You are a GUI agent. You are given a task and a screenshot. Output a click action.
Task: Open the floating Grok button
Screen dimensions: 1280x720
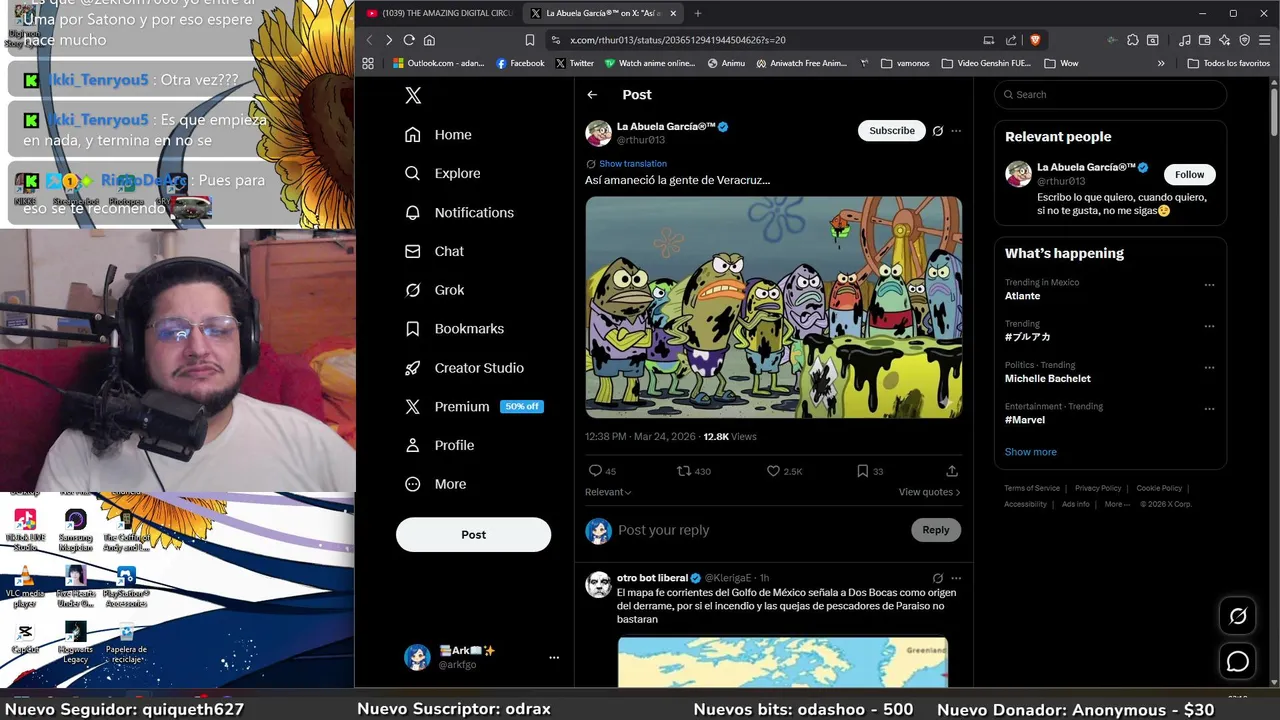point(1238,617)
